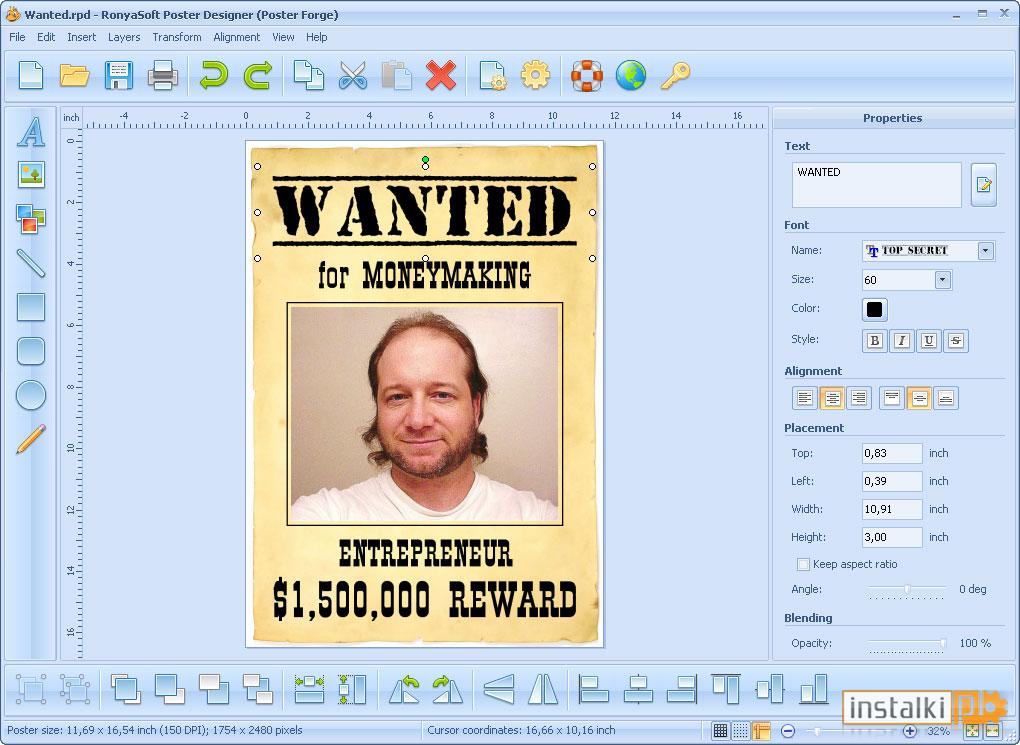1020x745 pixels.
Task: Set text alignment to right
Action: (x=859, y=398)
